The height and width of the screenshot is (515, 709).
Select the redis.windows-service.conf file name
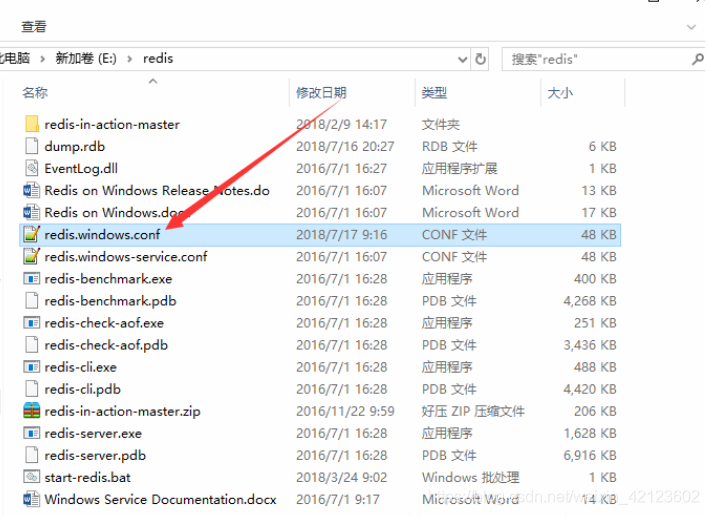pos(126,257)
